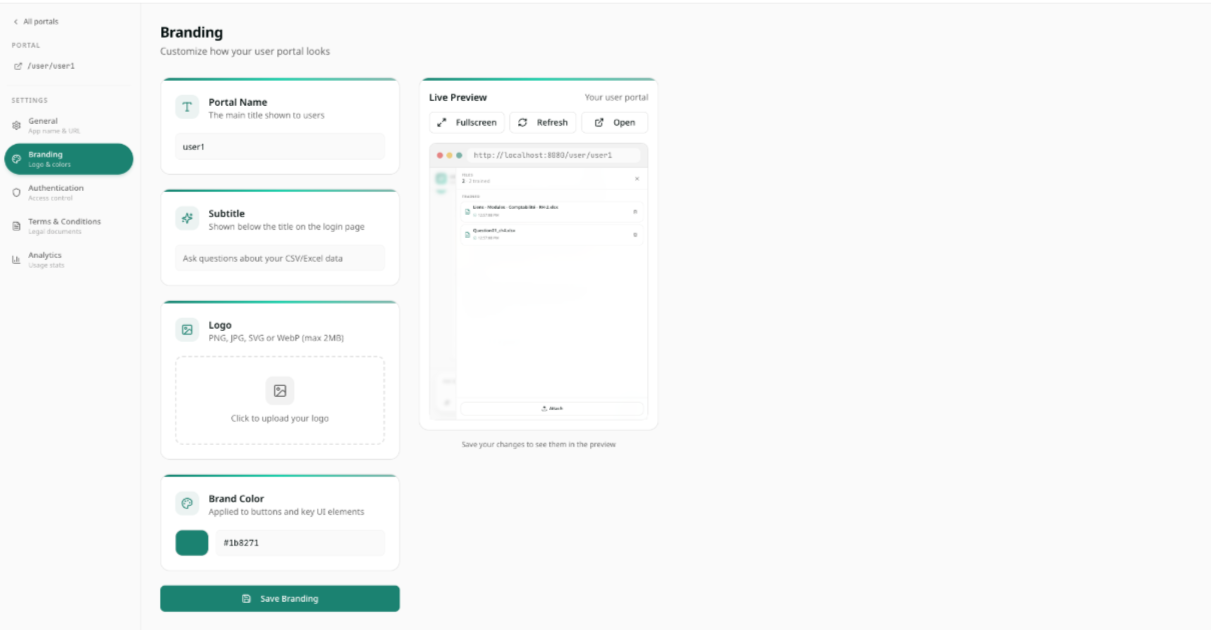
Task: Click 'Save your changes to see them' hint text
Action: pos(539,444)
